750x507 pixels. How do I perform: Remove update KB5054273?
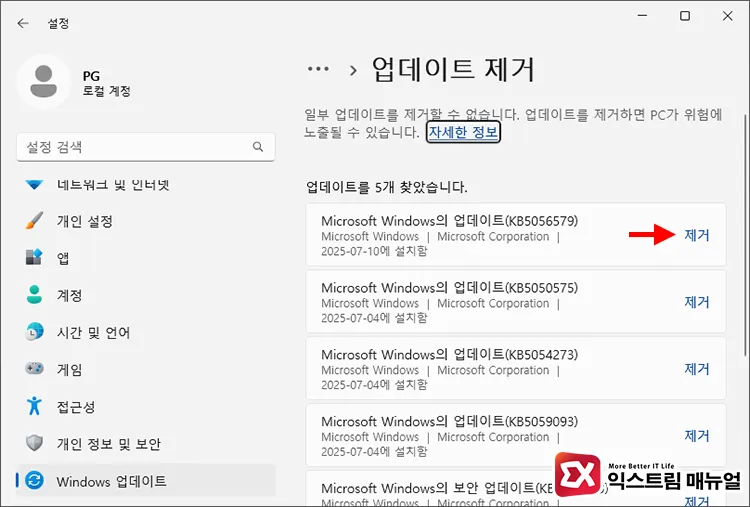click(x=696, y=369)
